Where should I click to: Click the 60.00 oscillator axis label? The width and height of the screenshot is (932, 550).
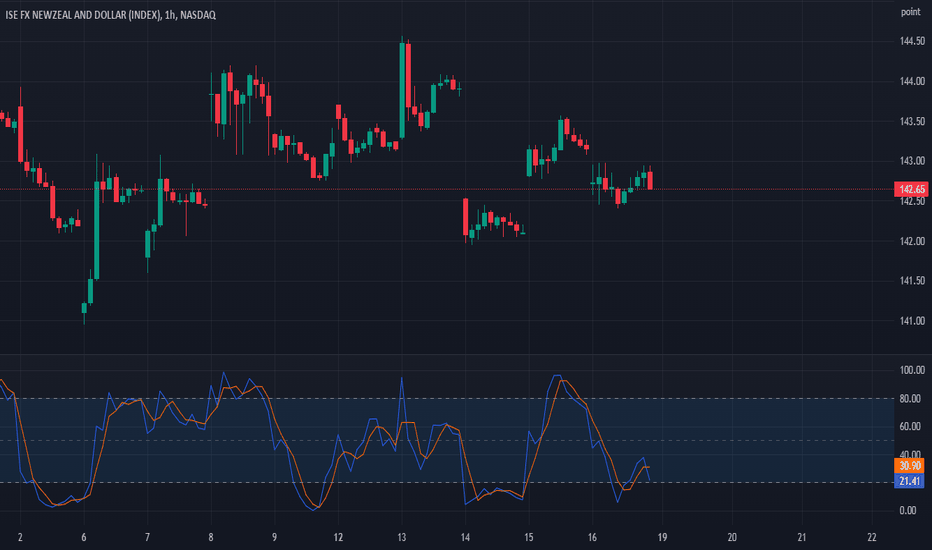[x=912, y=426]
